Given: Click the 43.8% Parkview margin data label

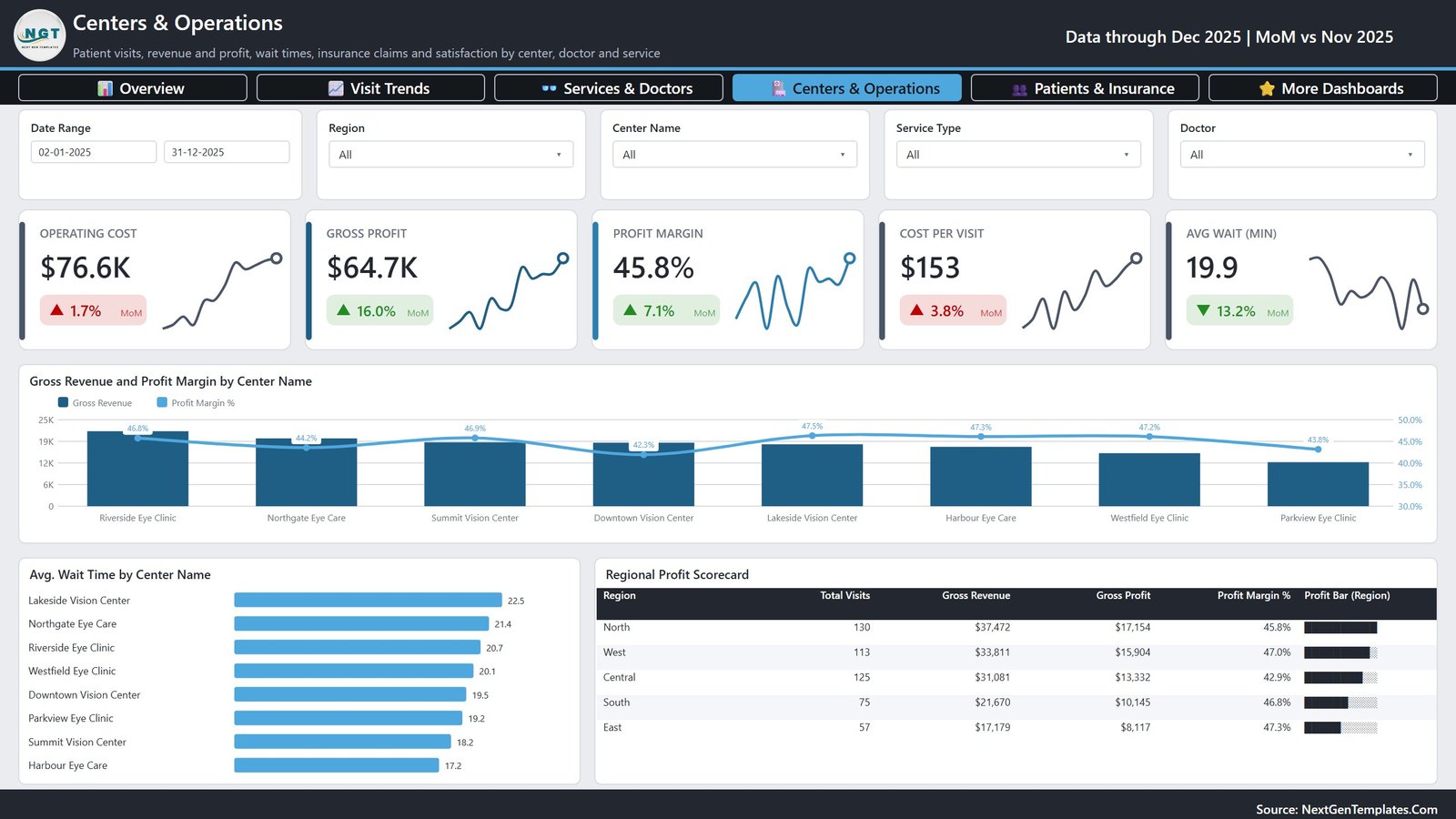Looking at the screenshot, I should (x=1318, y=440).
